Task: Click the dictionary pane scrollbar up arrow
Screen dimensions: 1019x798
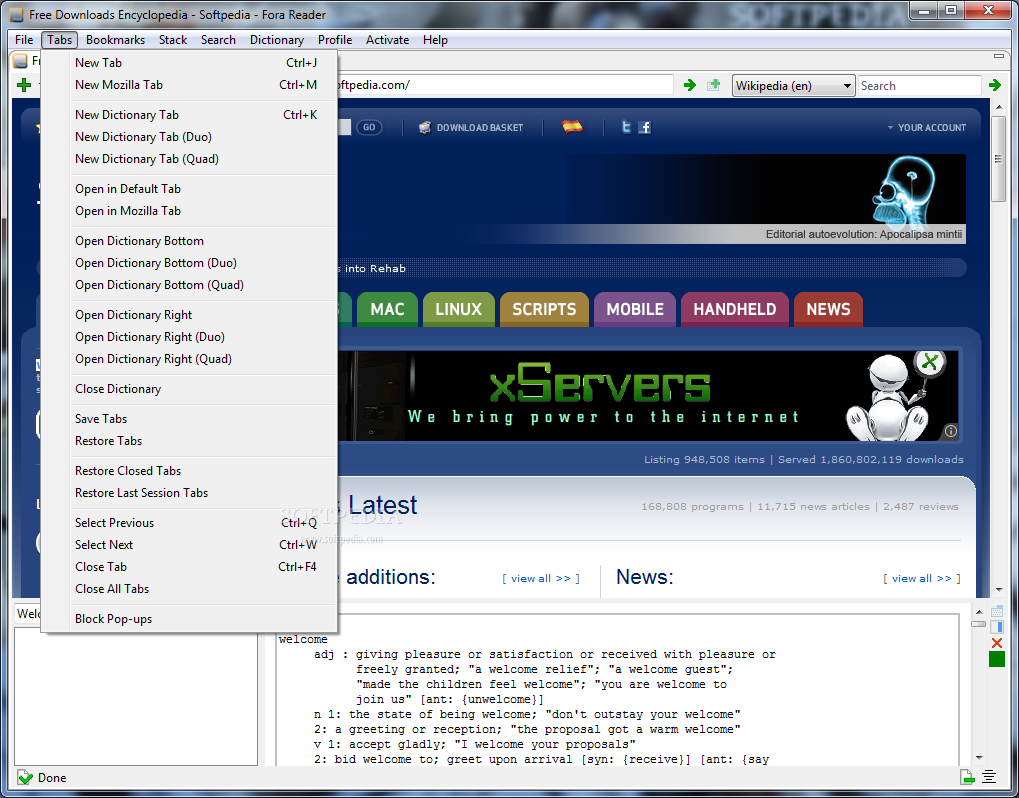Action: (979, 611)
